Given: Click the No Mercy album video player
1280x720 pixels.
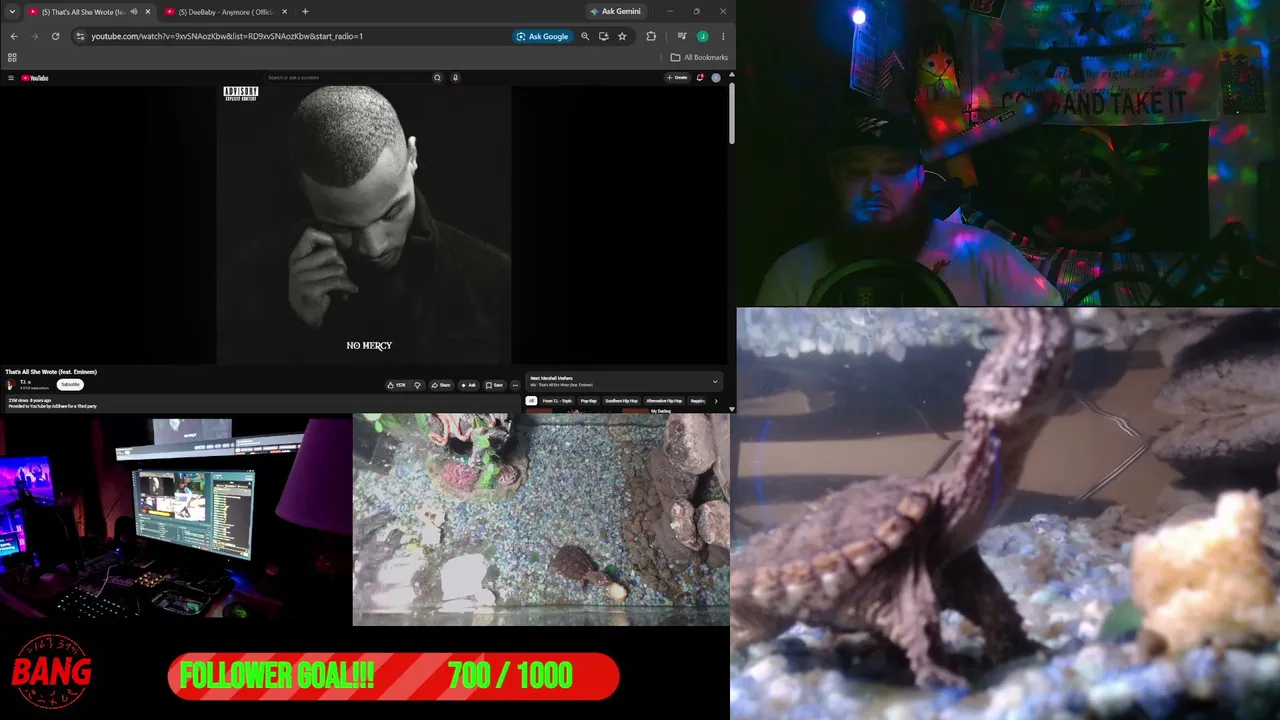Looking at the screenshot, I should (364, 224).
